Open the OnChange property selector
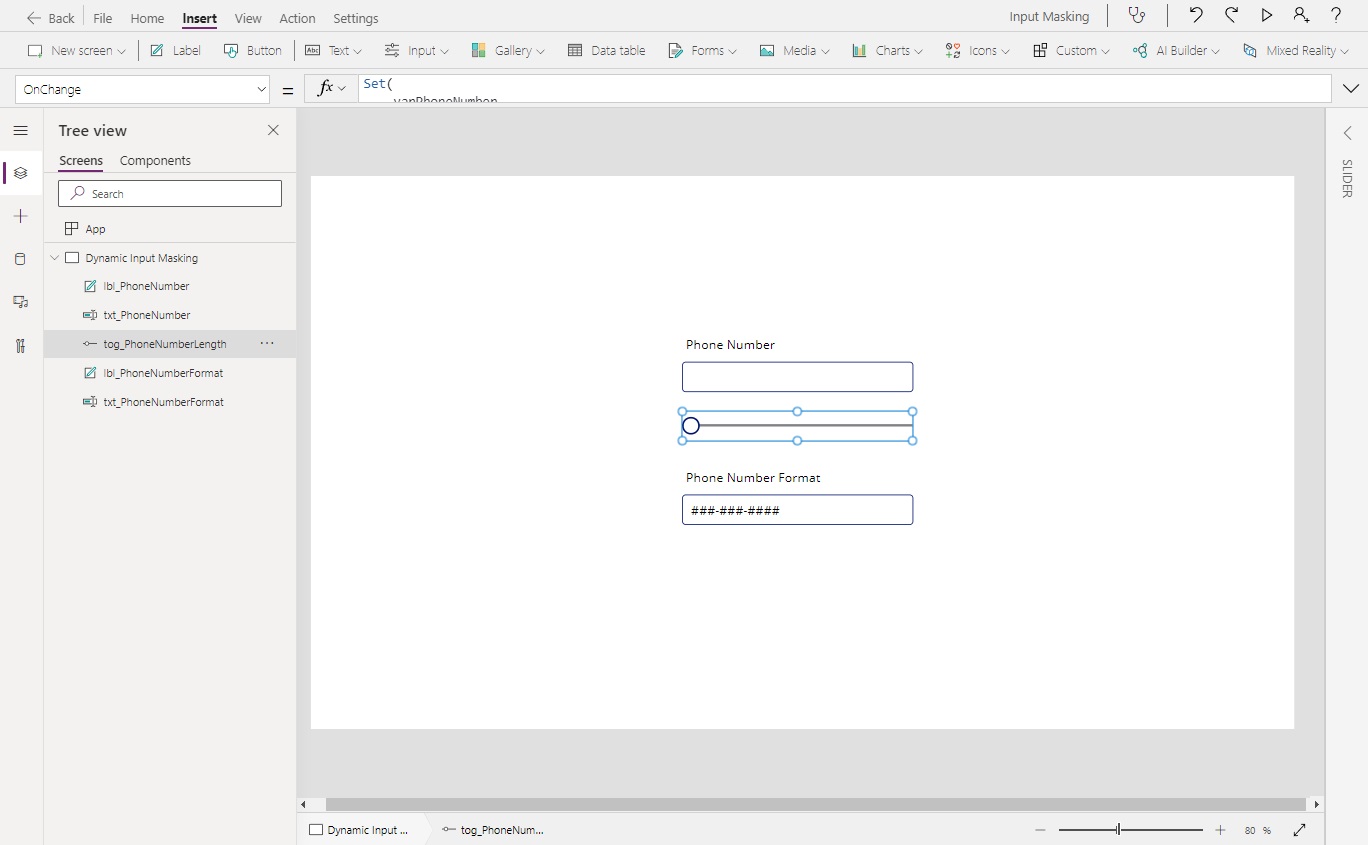Image resolution: width=1368 pixels, height=845 pixels. tap(142, 89)
